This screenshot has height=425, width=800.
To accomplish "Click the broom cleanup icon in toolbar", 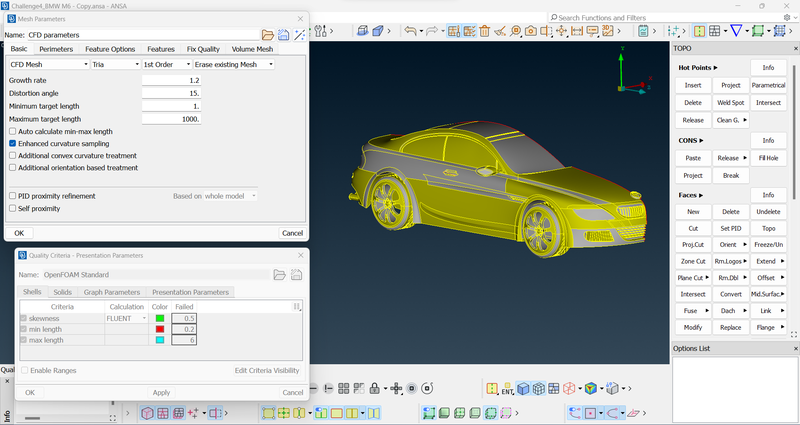I will 500,31.
